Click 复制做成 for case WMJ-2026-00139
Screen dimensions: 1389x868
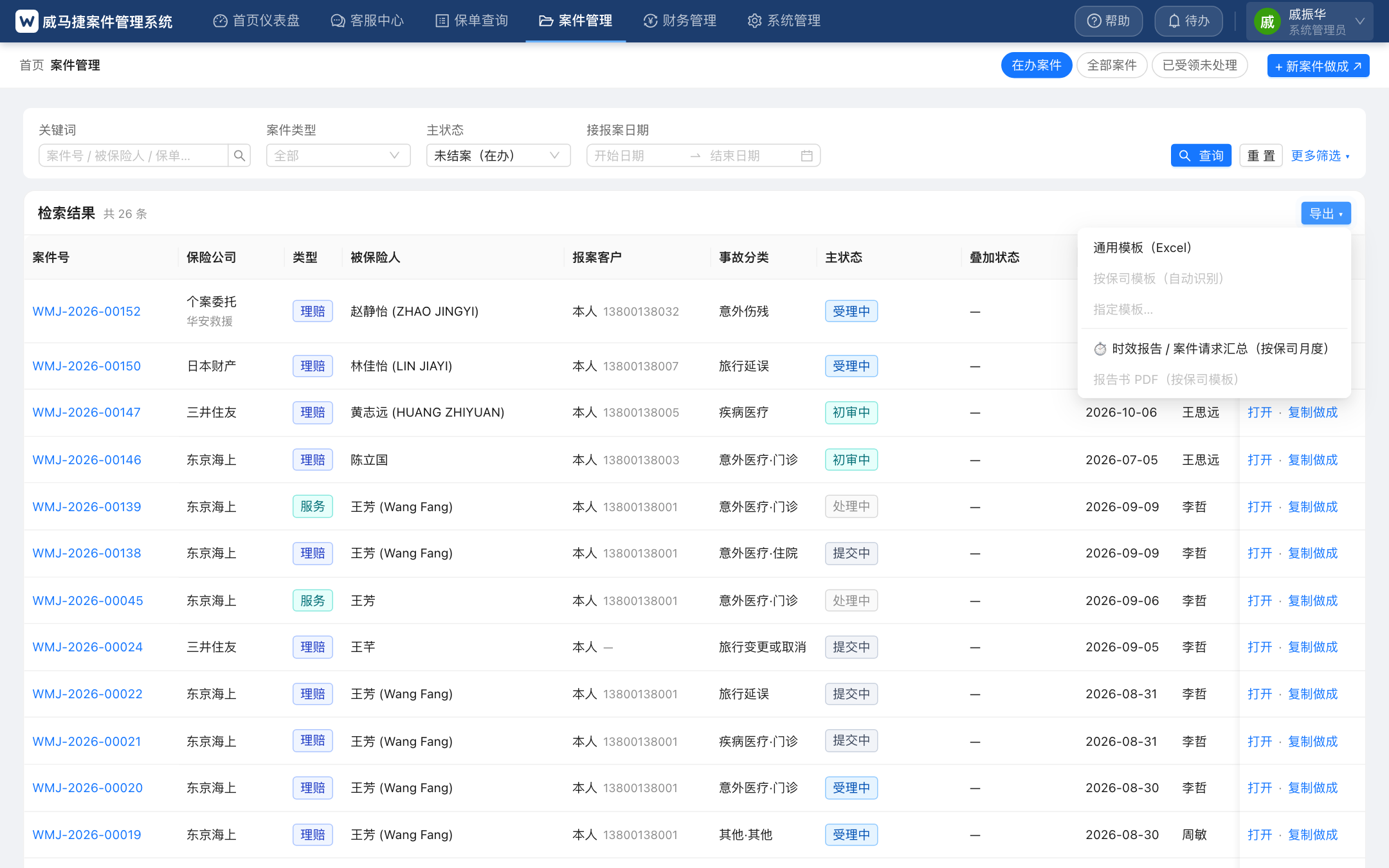pos(1312,507)
